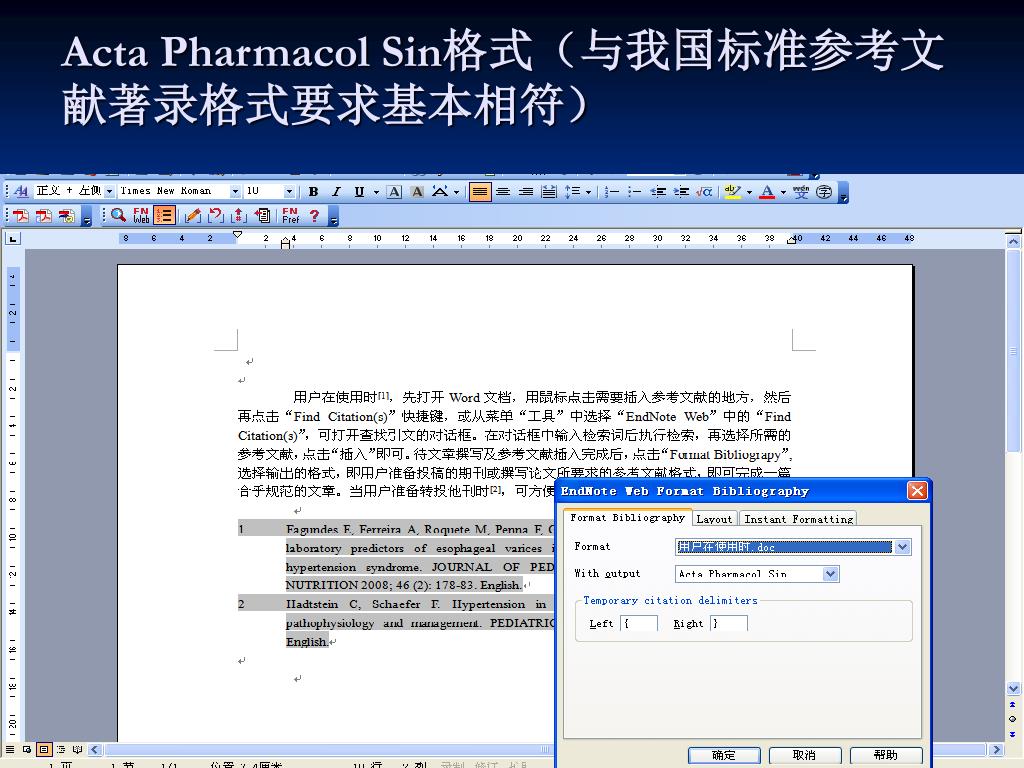Open EndNote Find Citations magnifier
The image size is (1024, 768).
tap(118, 215)
